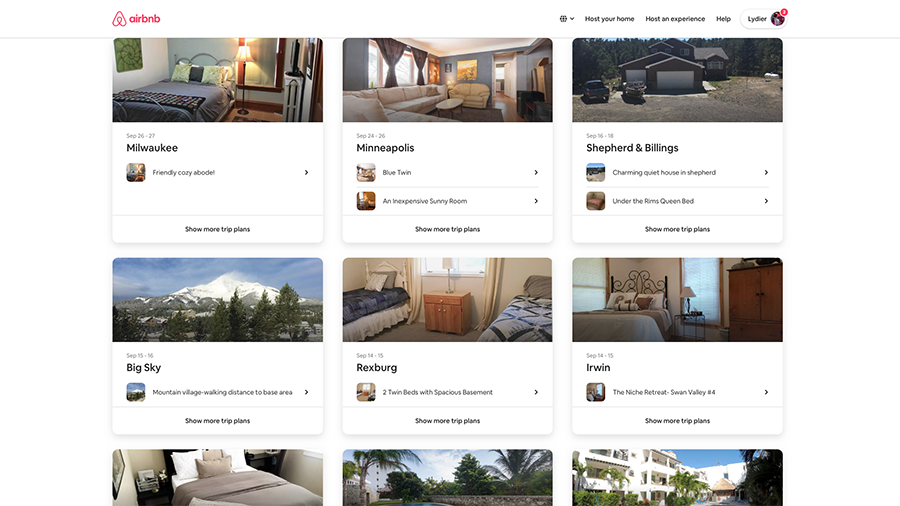Click Charming quiet house in shepherd thumbnail icon

[x=596, y=172]
